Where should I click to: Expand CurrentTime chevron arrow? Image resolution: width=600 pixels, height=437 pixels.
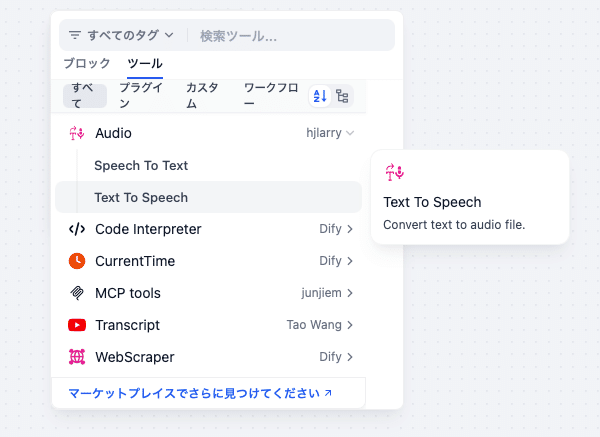[350, 261]
